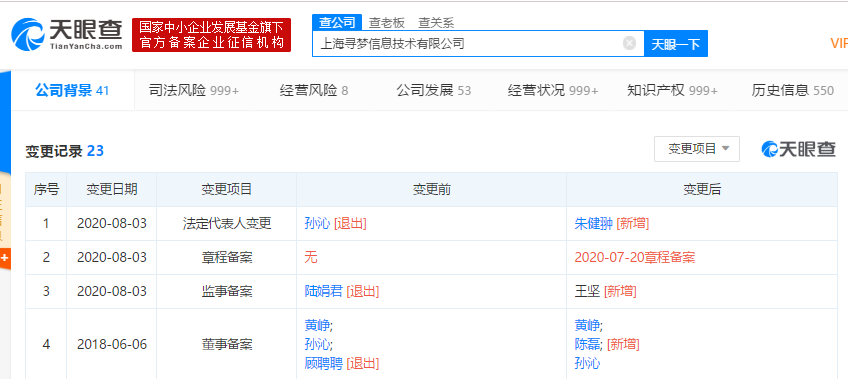Clear the search box with the X icon
Image resolution: width=848 pixels, height=379 pixels.
629,43
